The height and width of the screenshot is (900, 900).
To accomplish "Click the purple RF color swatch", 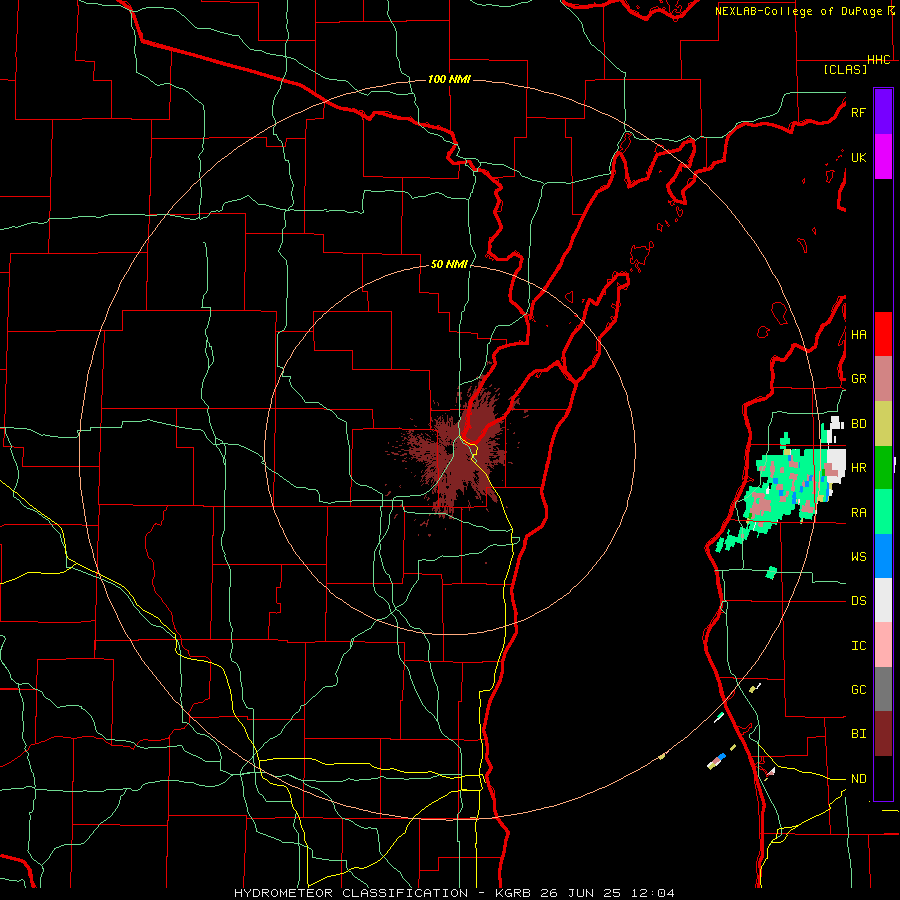I will coord(883,112).
